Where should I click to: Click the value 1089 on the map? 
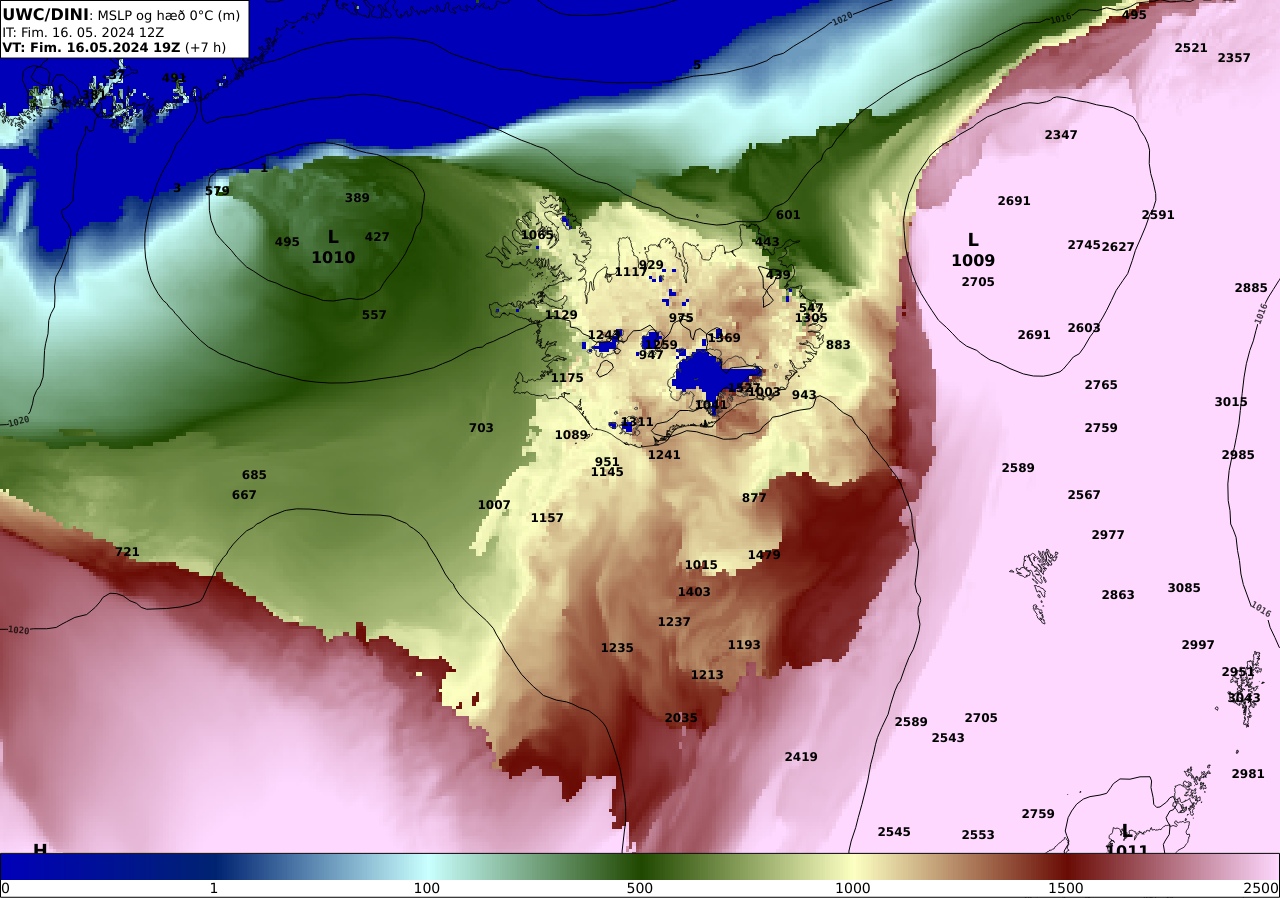point(572,435)
